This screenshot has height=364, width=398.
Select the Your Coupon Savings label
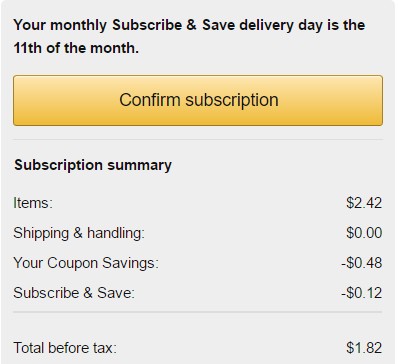pos(86,263)
